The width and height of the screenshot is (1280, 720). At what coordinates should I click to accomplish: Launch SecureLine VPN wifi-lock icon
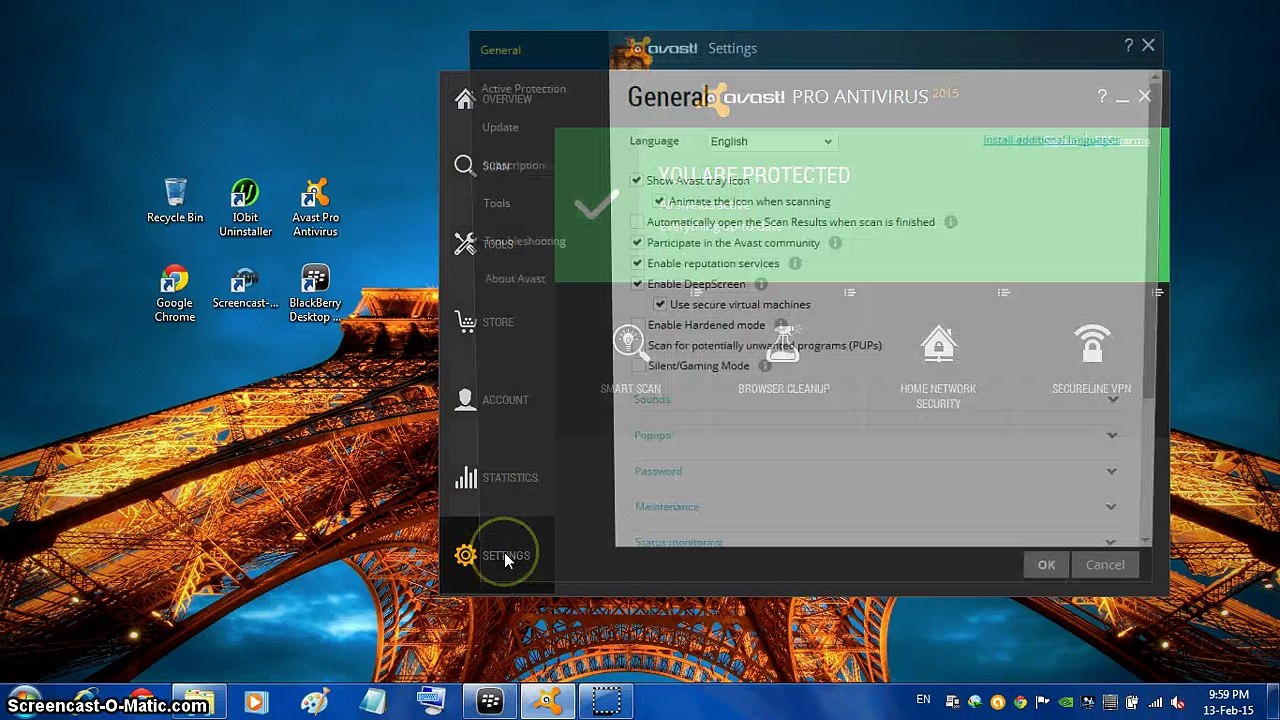coord(1091,344)
